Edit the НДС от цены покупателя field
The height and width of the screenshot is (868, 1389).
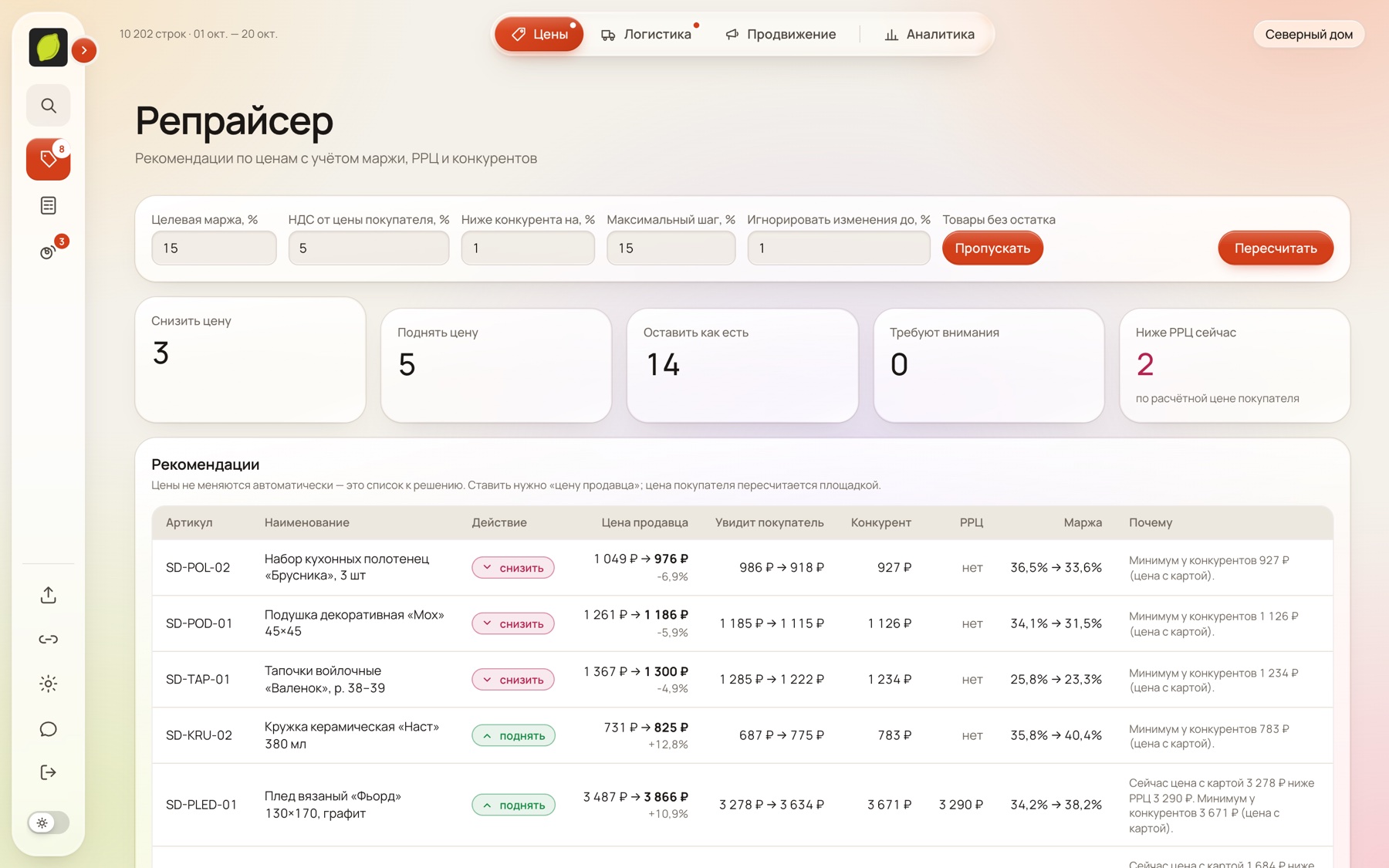369,248
